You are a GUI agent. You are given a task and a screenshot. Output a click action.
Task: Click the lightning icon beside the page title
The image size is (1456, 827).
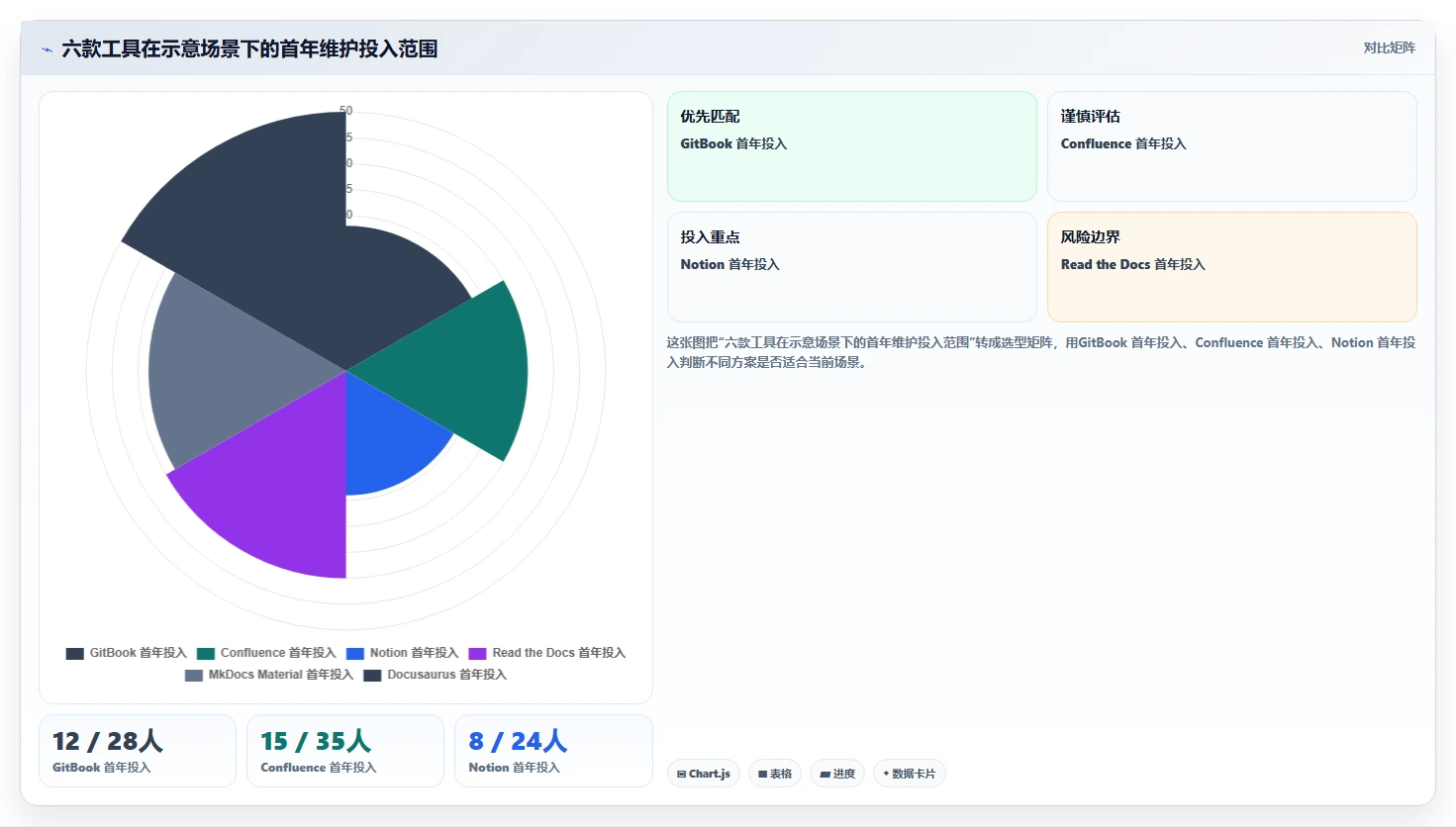coord(47,49)
